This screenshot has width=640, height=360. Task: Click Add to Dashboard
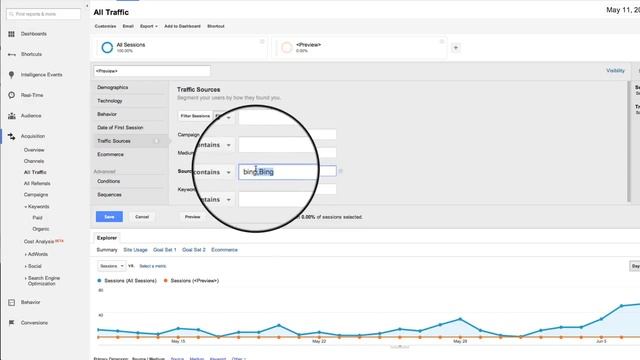click(x=182, y=26)
